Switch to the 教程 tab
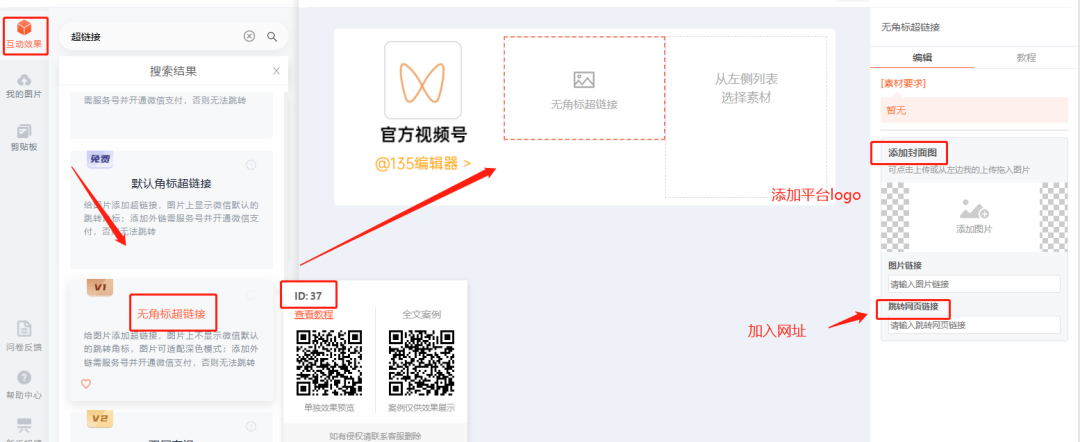 [x=1026, y=57]
